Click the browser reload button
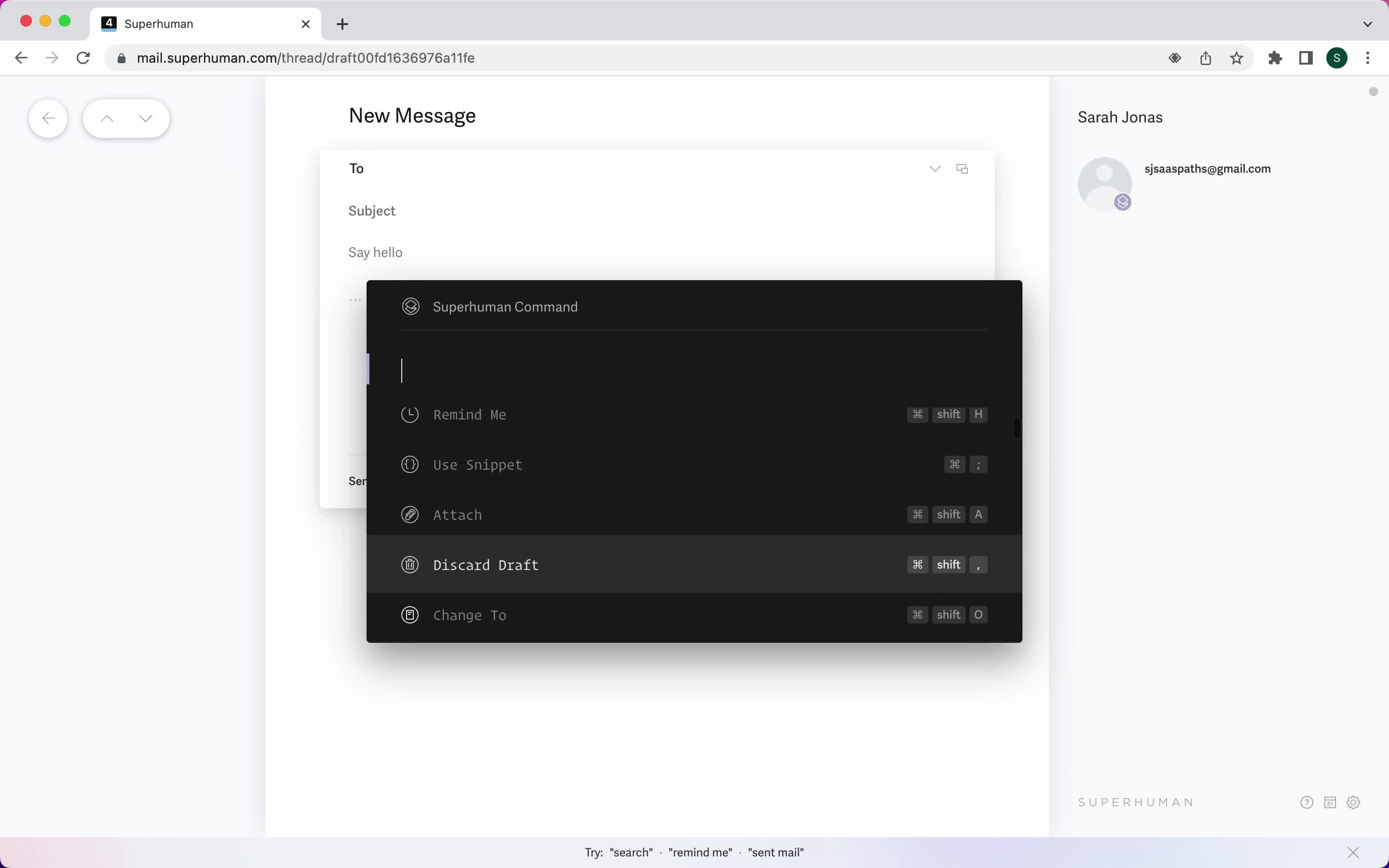This screenshot has height=868, width=1389. click(x=83, y=58)
